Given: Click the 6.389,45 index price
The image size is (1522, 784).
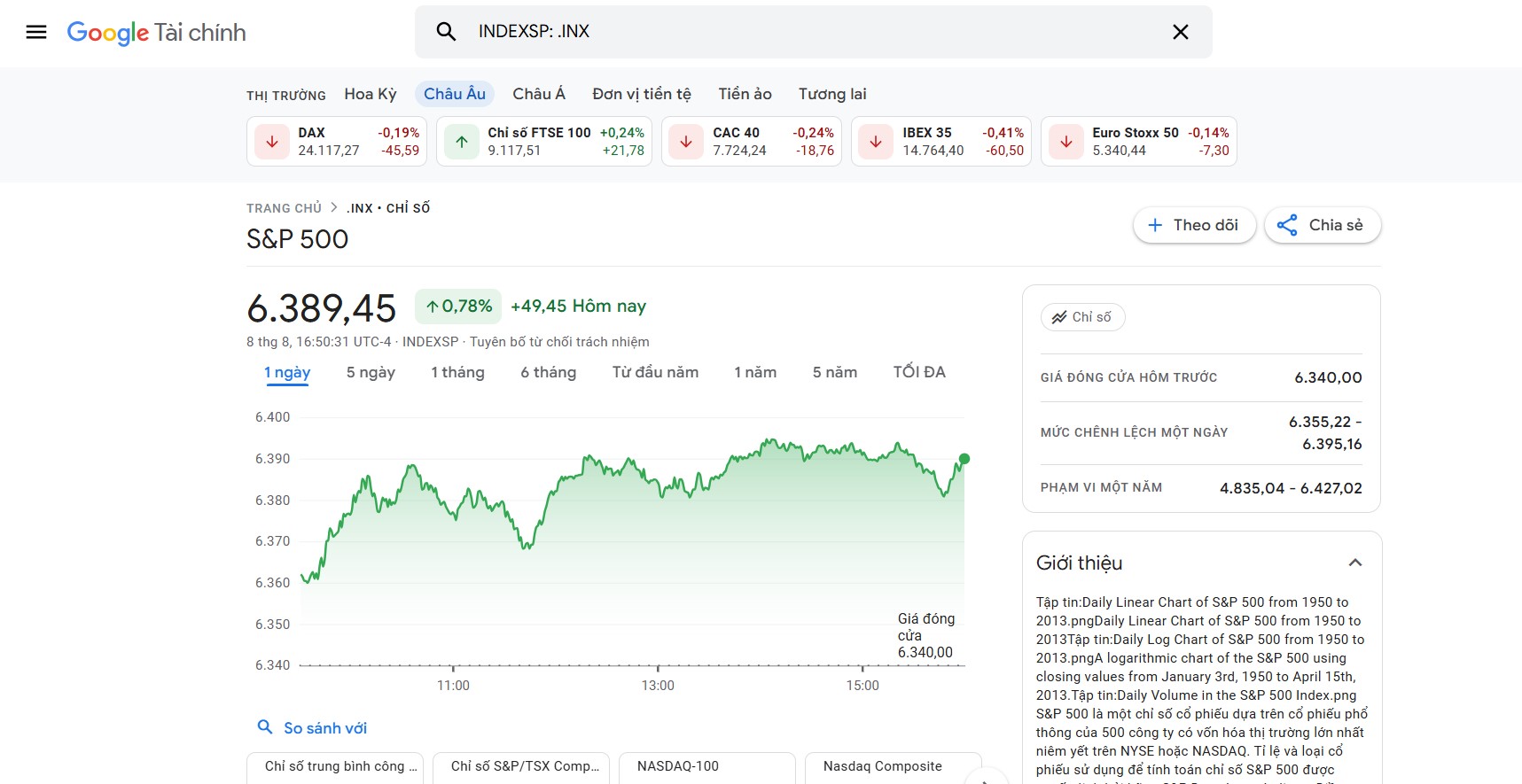Looking at the screenshot, I should (322, 308).
